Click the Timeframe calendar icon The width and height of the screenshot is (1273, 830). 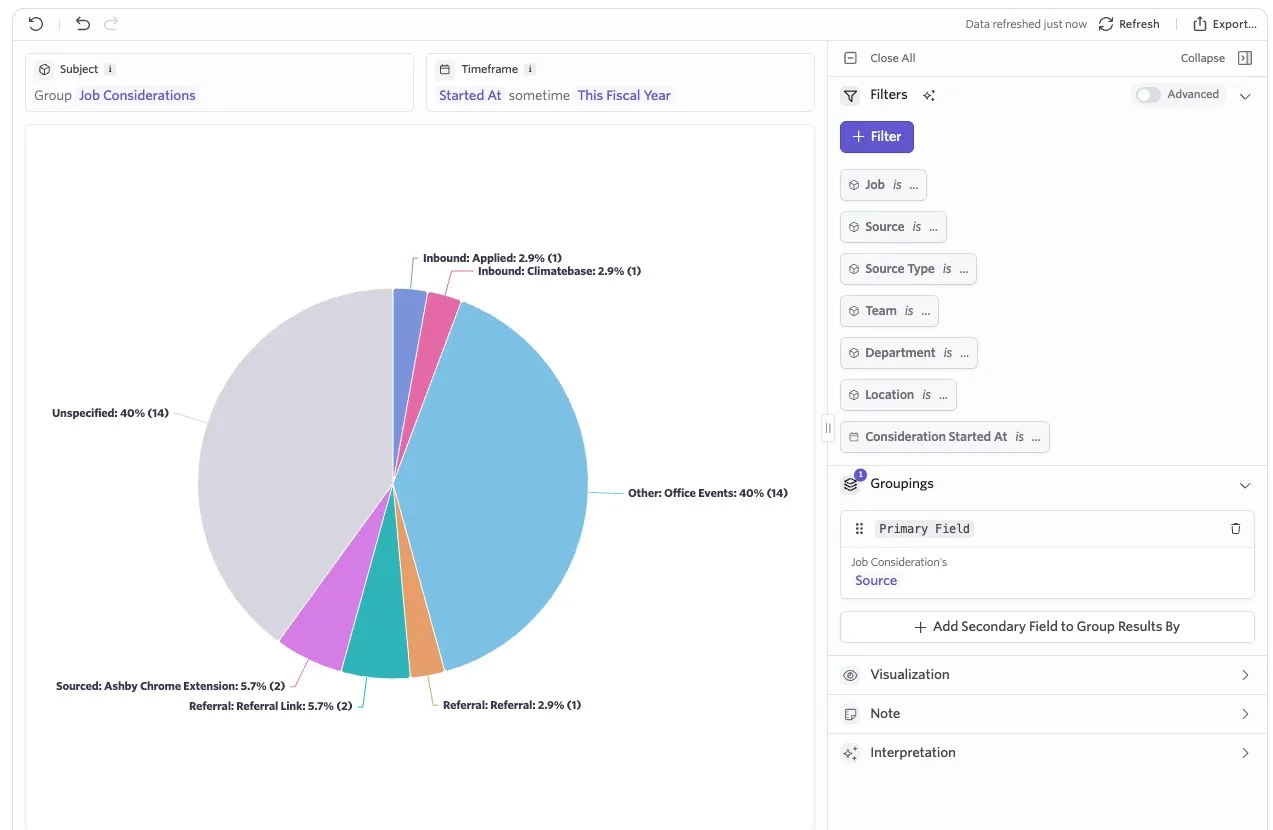(x=445, y=70)
